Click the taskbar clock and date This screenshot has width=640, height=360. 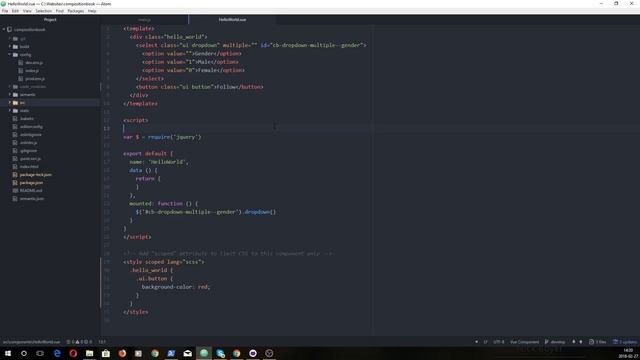coord(629,353)
